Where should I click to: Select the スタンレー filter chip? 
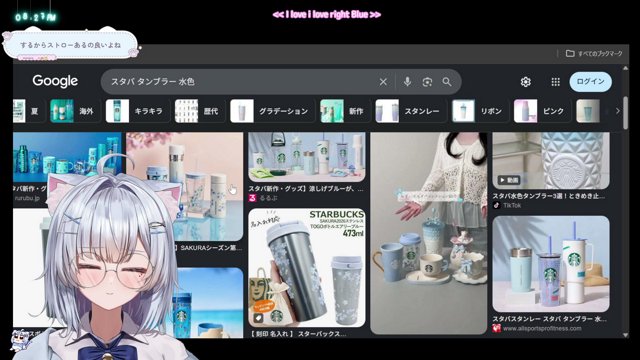pos(411,111)
